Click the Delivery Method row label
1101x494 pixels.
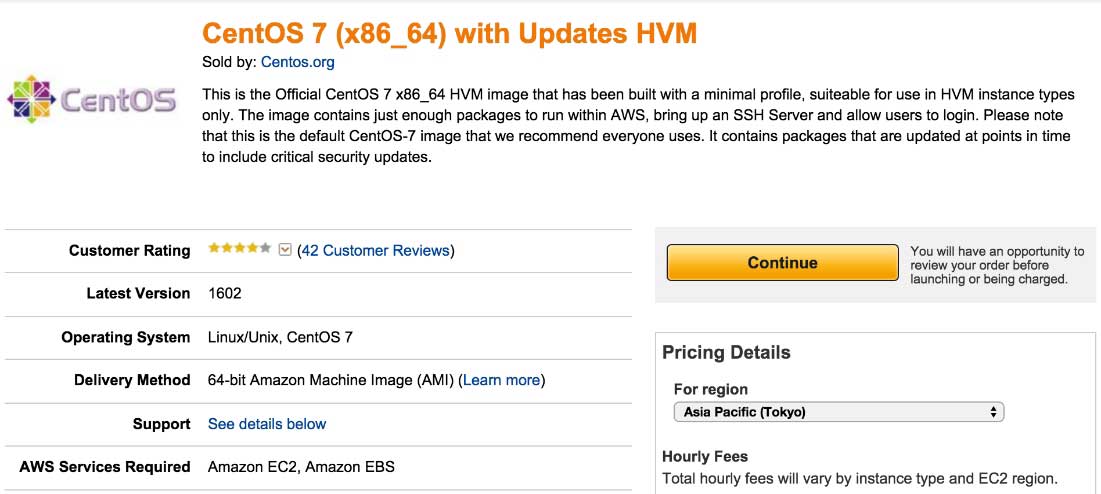point(132,380)
